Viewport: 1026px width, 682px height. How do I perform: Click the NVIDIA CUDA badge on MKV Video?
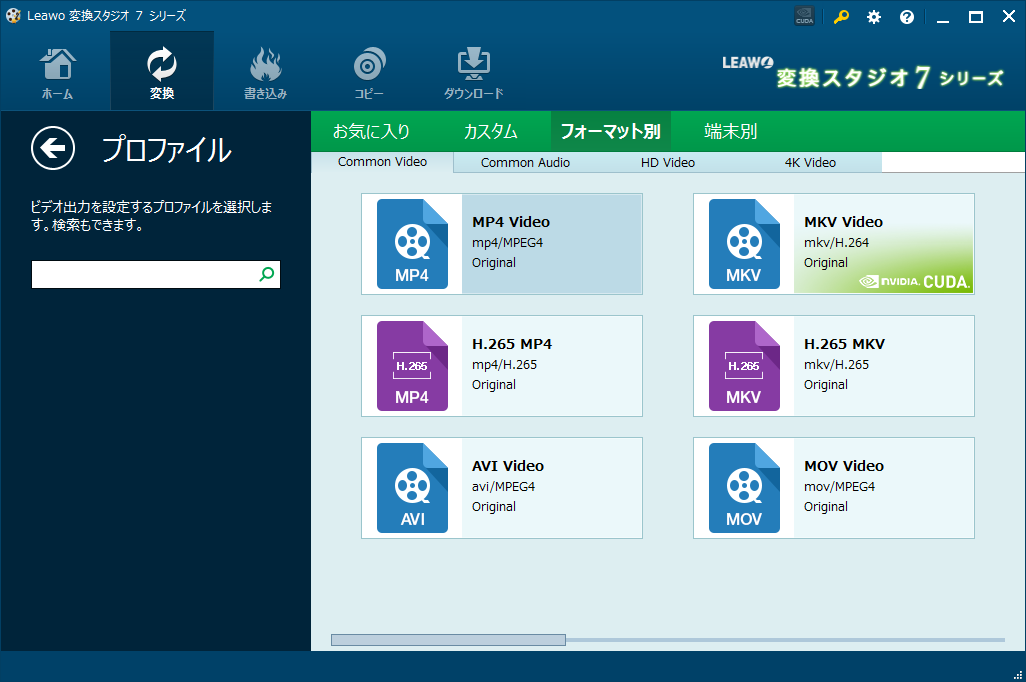914,281
